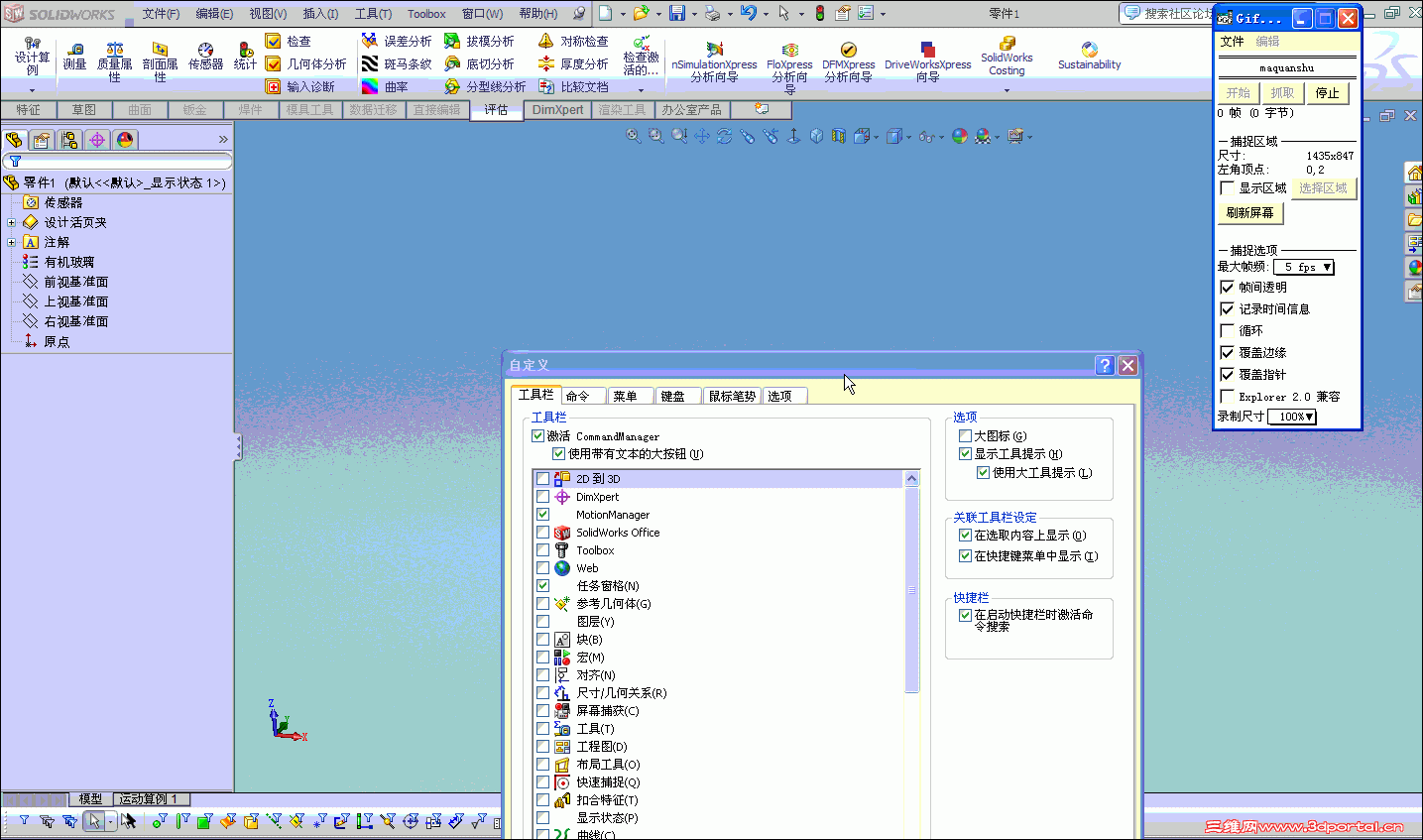Switch to the 模型 model bottom tab
The width and height of the screenshot is (1423, 840).
(90, 799)
